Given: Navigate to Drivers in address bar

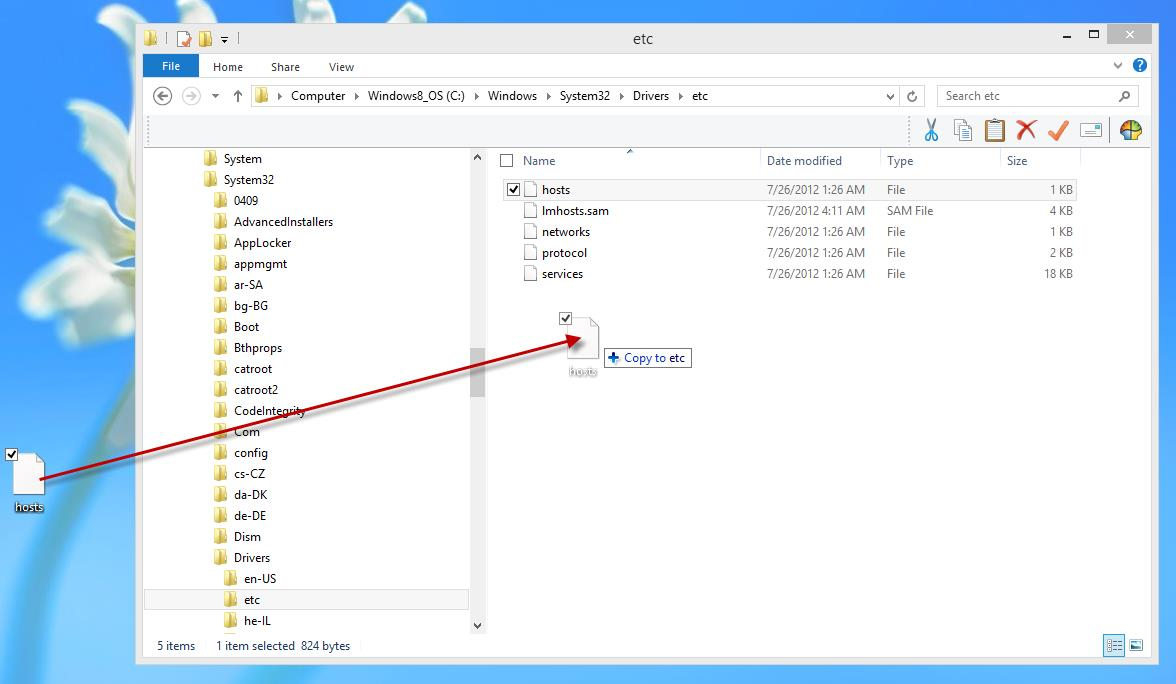Looking at the screenshot, I should (x=651, y=96).
